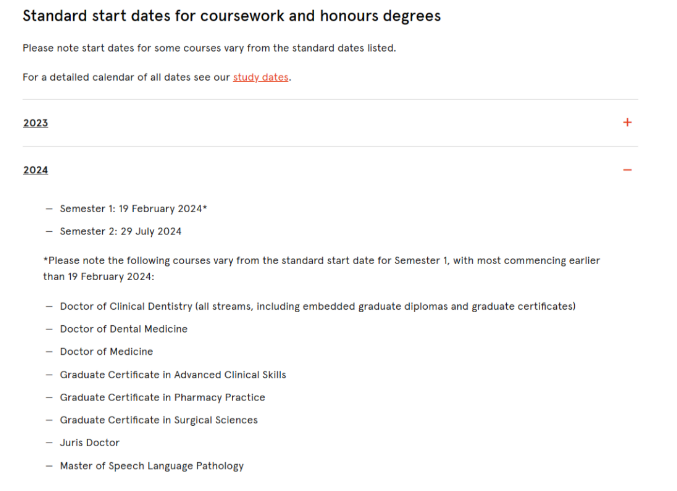Viewport: 677px width, 491px height.
Task: Click the 2023 accordion heading
Action: click(35, 123)
